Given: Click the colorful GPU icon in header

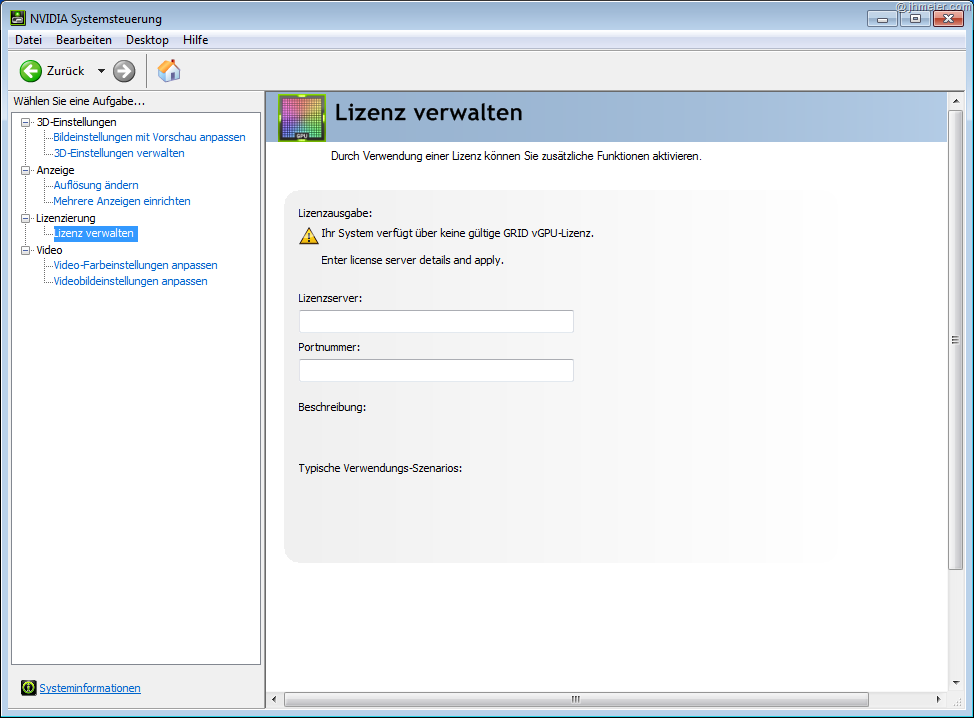Looking at the screenshot, I should 301,118.
